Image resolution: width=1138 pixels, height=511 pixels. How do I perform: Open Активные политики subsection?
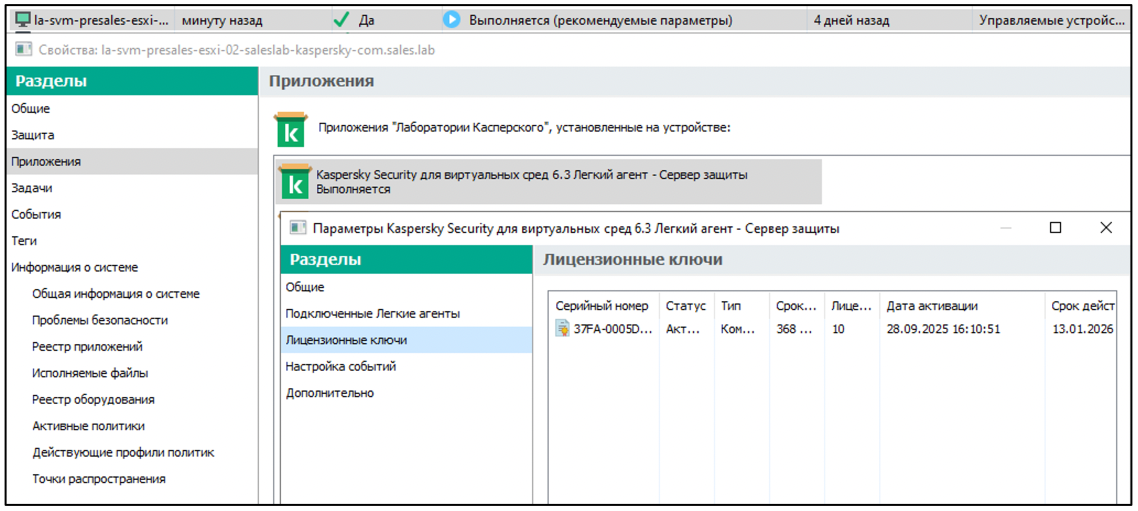coord(88,426)
